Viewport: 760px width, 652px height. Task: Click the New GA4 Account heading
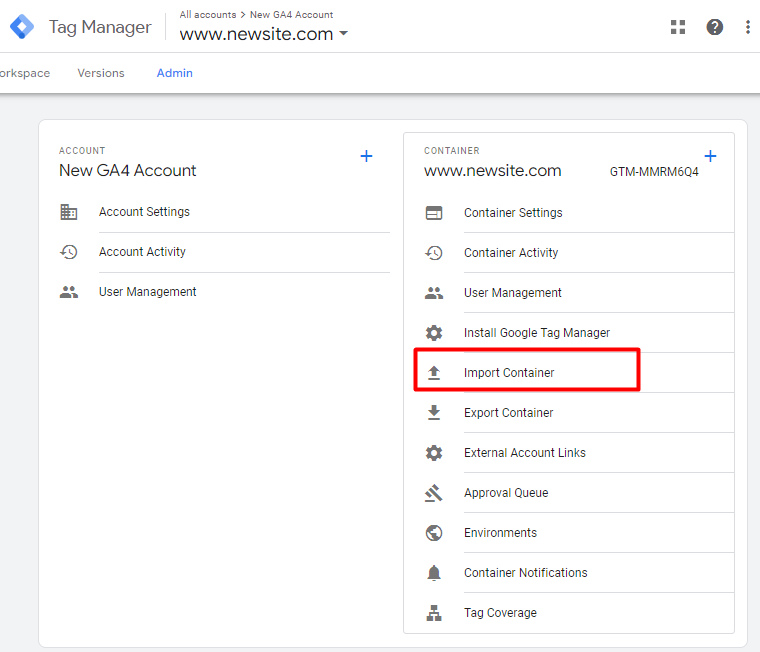point(127,171)
